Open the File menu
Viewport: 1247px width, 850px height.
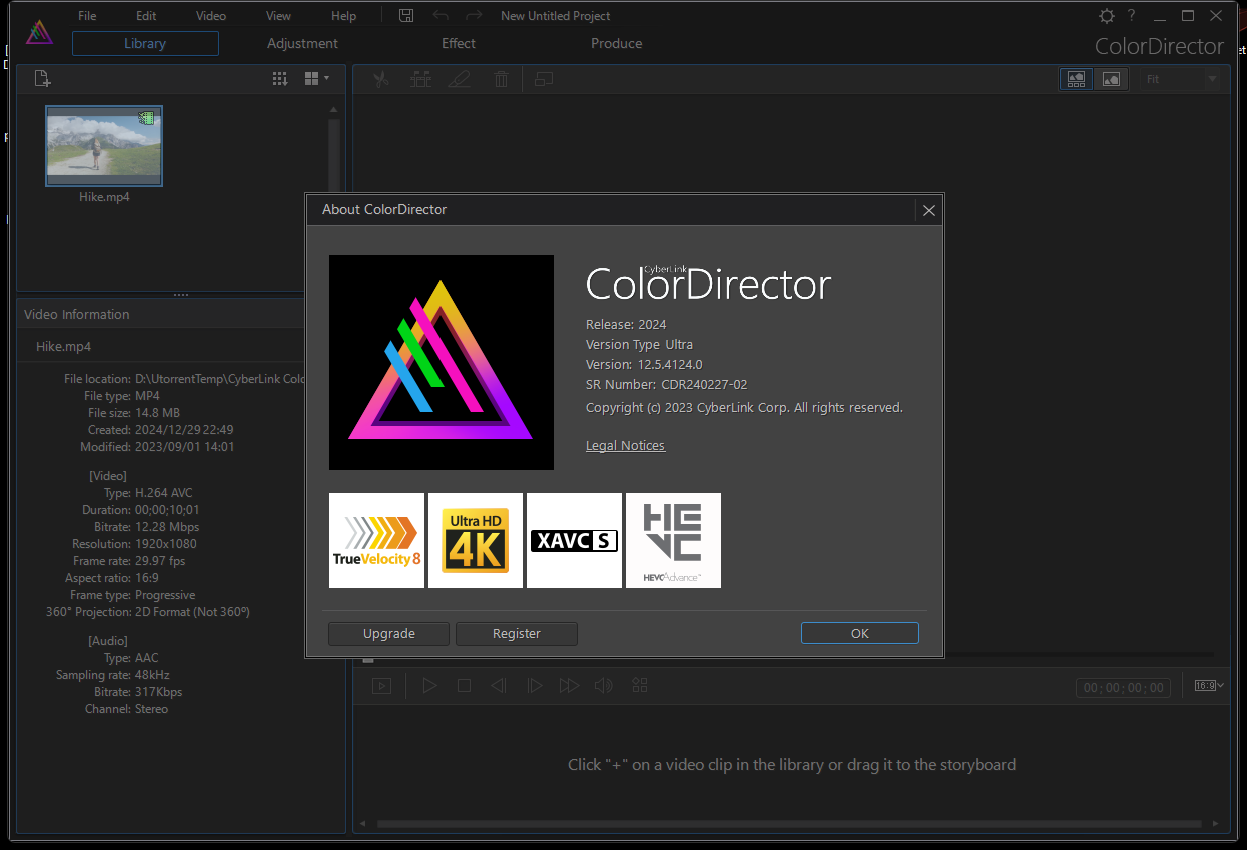[x=87, y=16]
